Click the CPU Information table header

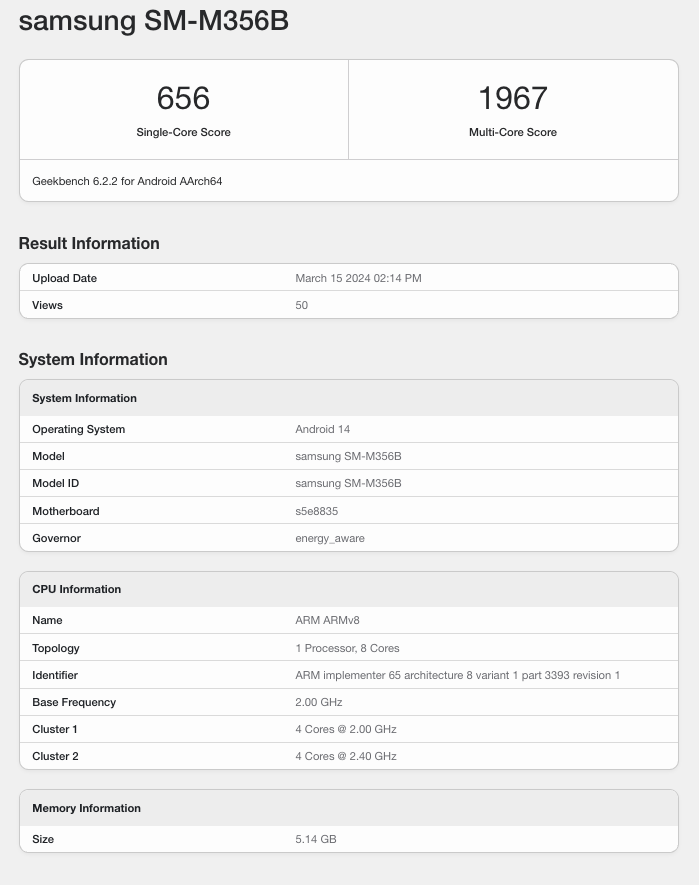tap(76, 589)
